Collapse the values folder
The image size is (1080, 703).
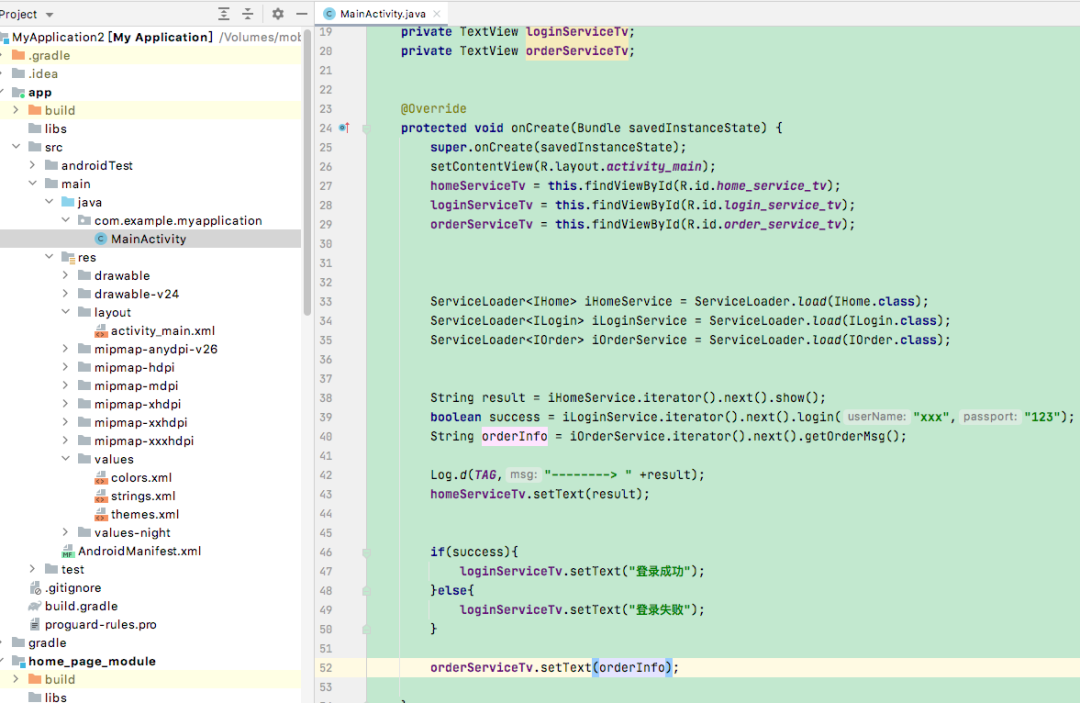[x=65, y=459]
